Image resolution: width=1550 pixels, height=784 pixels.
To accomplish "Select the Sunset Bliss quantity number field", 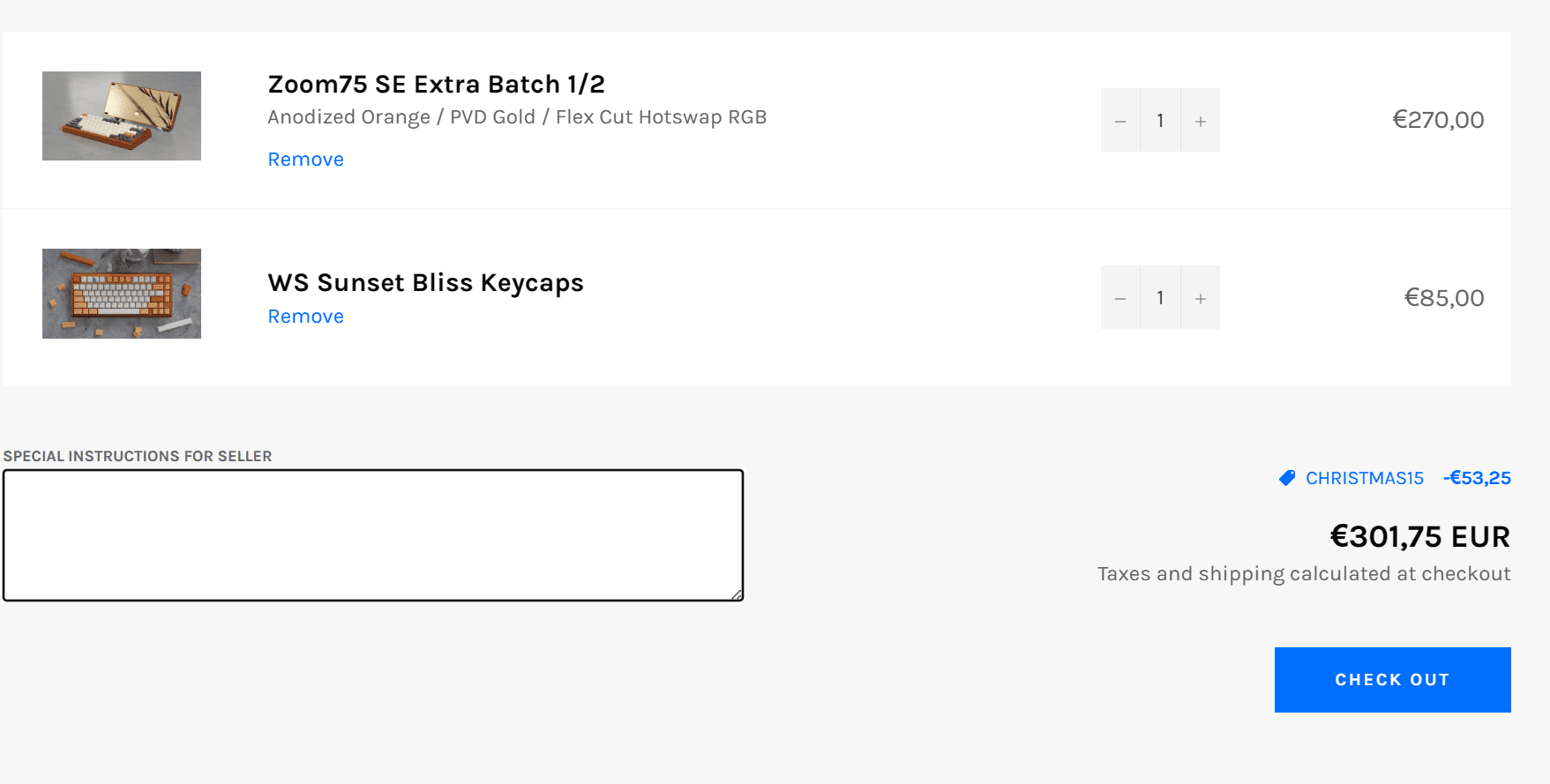I will tap(1160, 297).
